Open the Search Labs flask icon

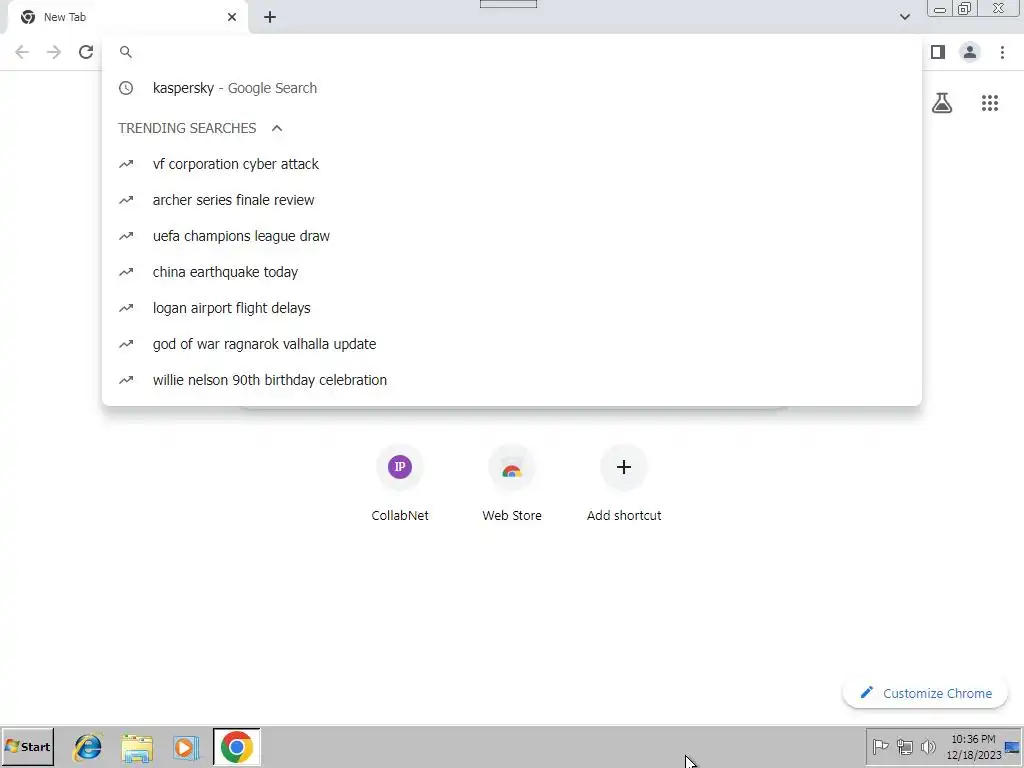pyautogui.click(x=942, y=103)
